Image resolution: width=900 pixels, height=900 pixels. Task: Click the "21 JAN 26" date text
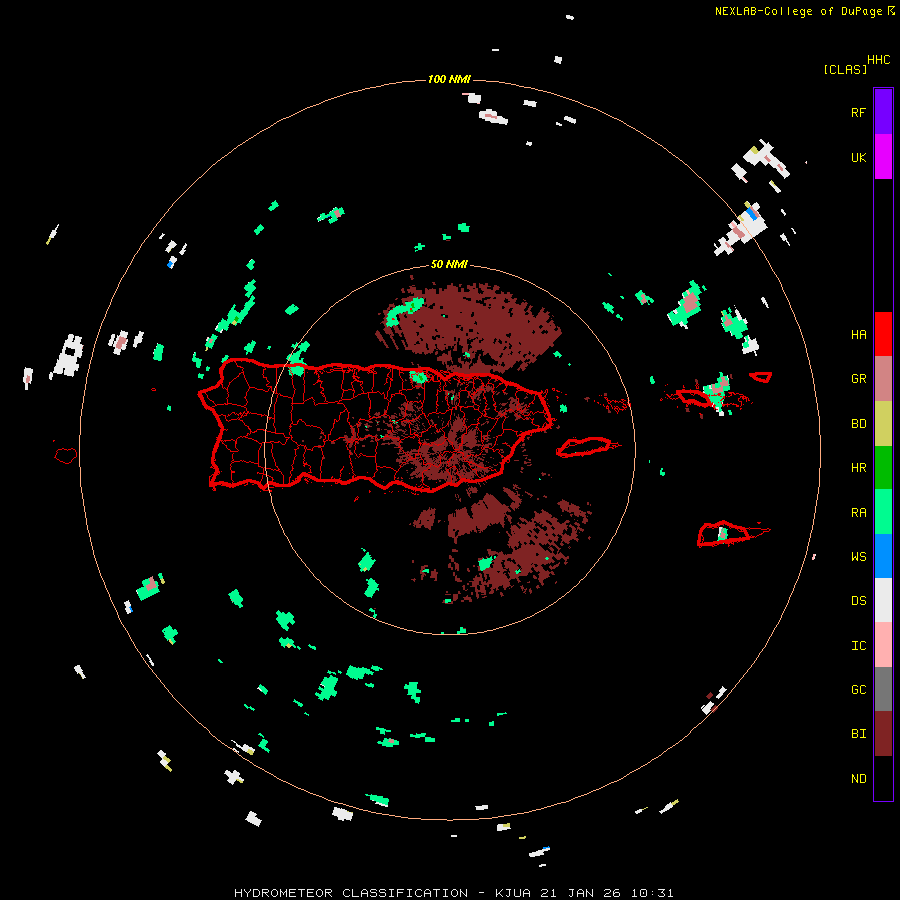coord(580,893)
